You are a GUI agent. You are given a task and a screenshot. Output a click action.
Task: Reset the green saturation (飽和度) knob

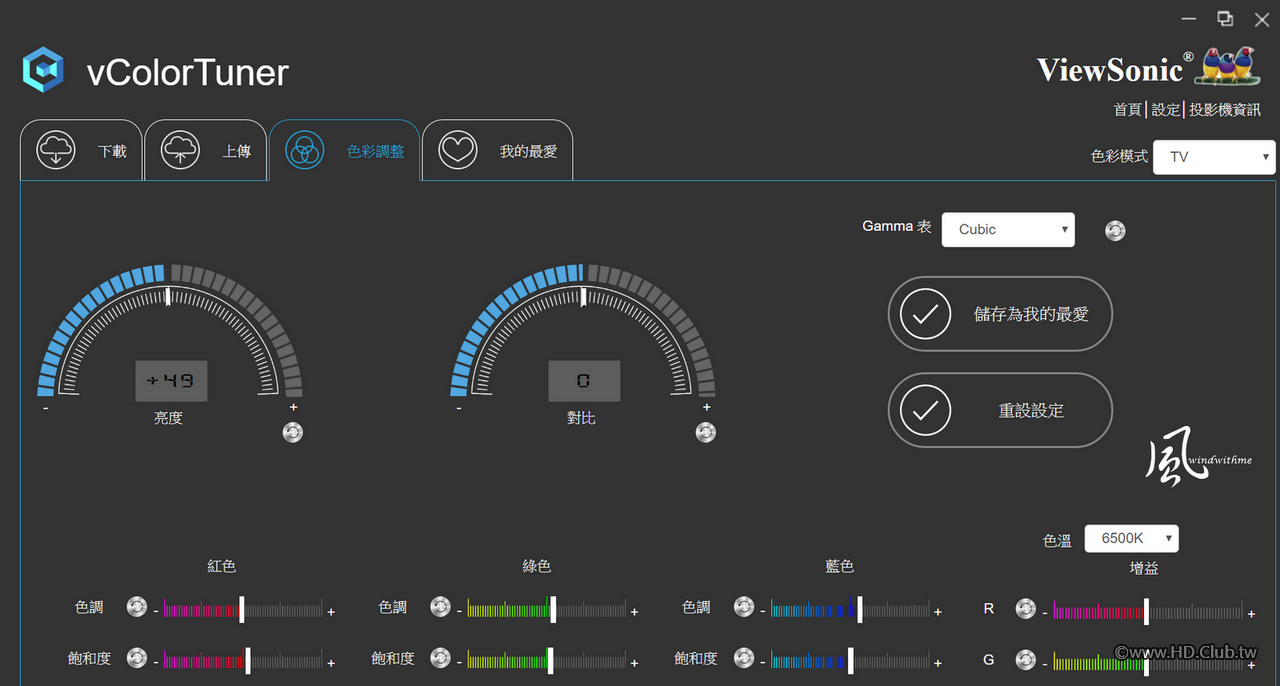(440, 657)
